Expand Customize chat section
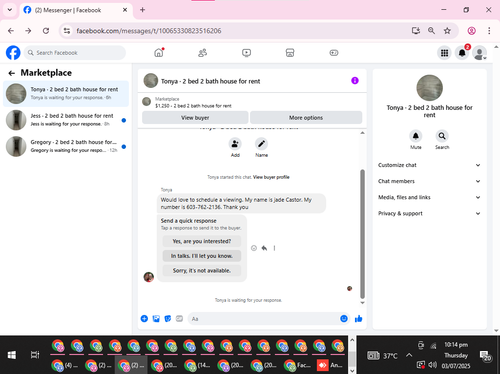The image size is (500, 374). (429, 165)
